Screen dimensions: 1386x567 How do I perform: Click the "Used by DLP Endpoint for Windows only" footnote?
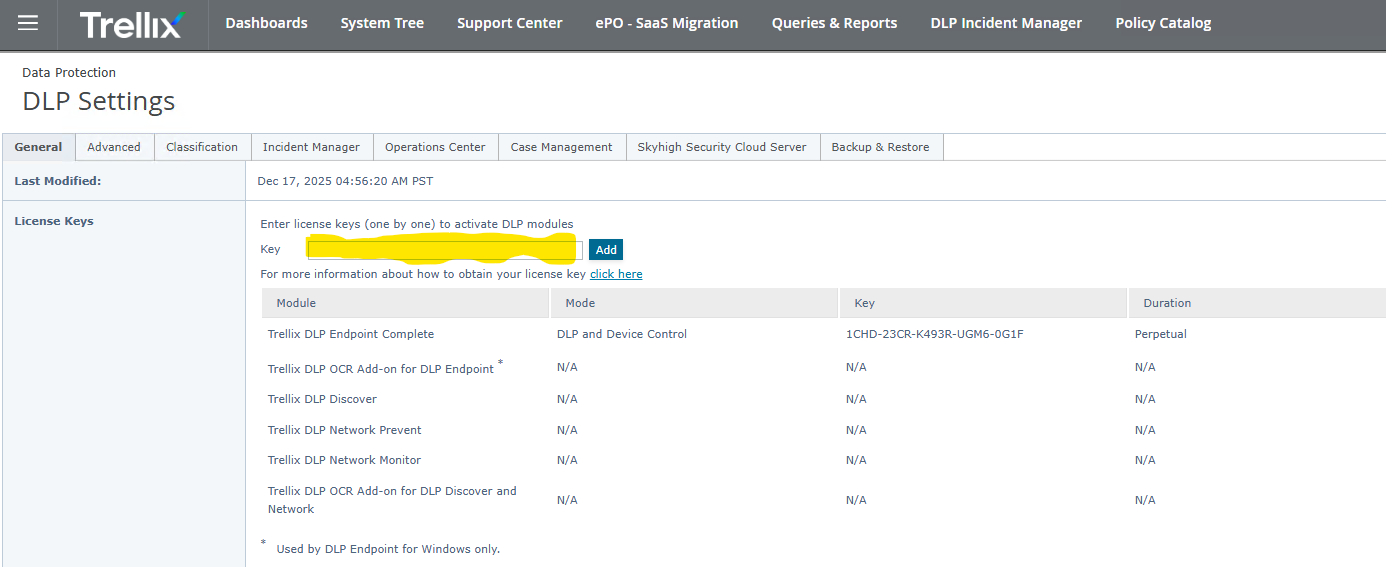point(388,549)
